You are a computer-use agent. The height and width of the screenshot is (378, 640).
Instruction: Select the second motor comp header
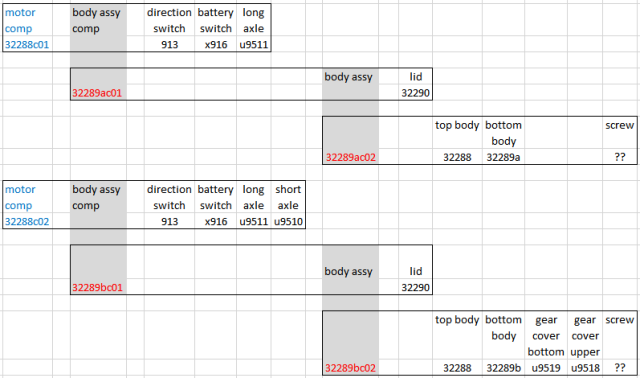(20, 198)
